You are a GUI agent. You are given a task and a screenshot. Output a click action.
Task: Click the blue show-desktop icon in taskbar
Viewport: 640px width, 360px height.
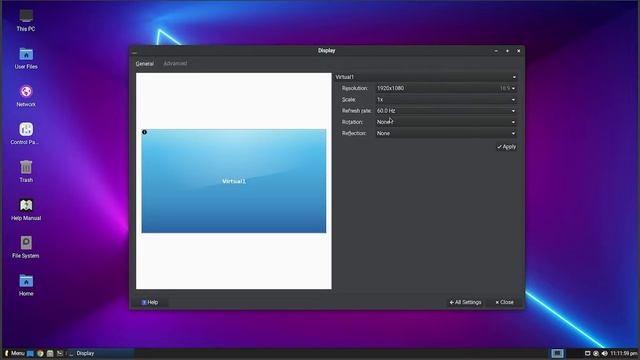(30, 353)
